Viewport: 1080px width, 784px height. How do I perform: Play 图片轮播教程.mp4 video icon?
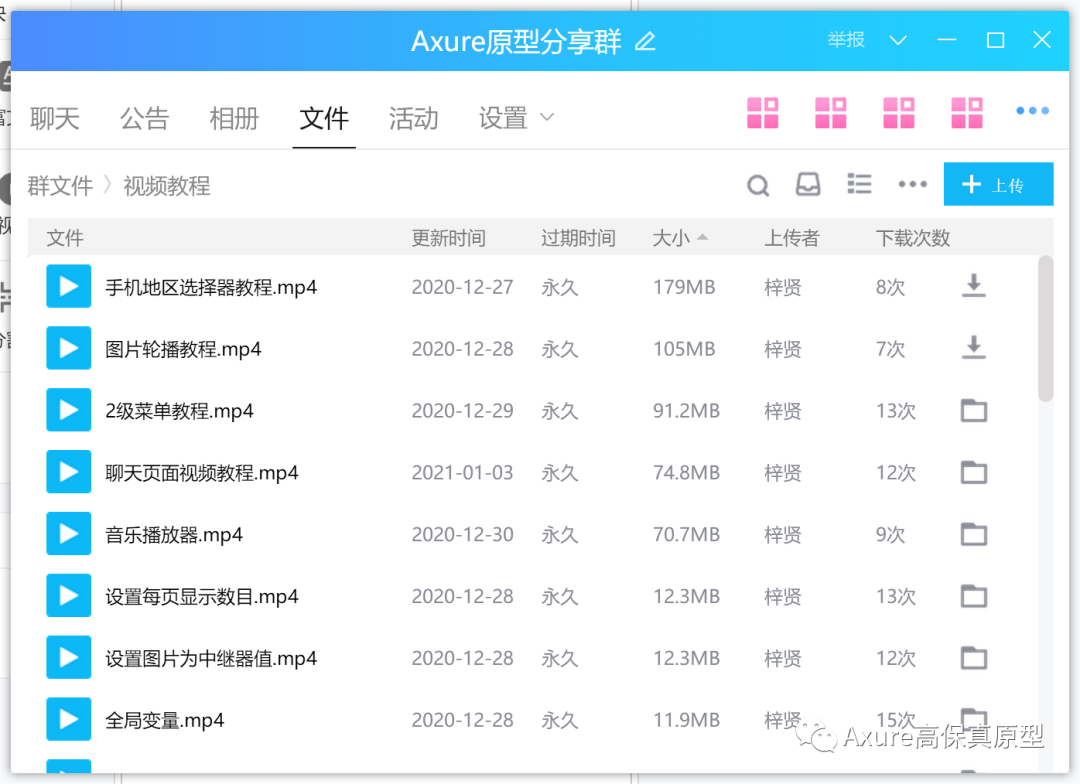(68, 348)
